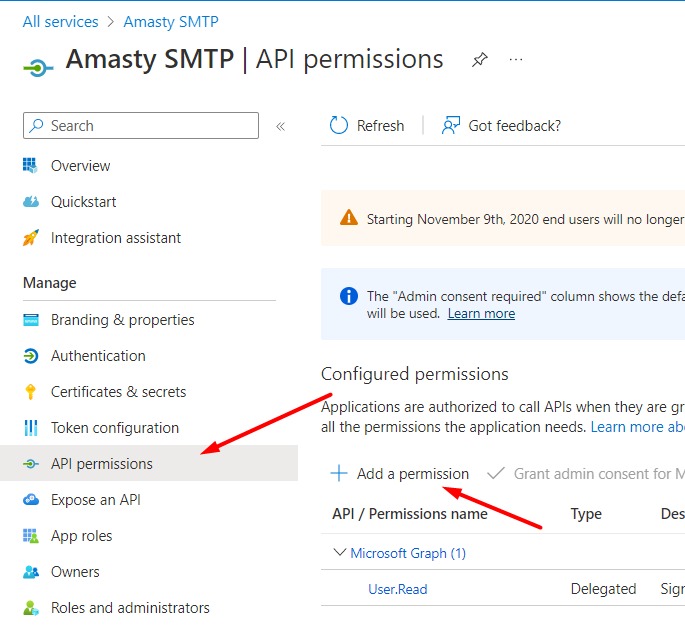The width and height of the screenshot is (685, 633).
Task: Select the Certificates & secrets key icon
Action: pos(31,392)
